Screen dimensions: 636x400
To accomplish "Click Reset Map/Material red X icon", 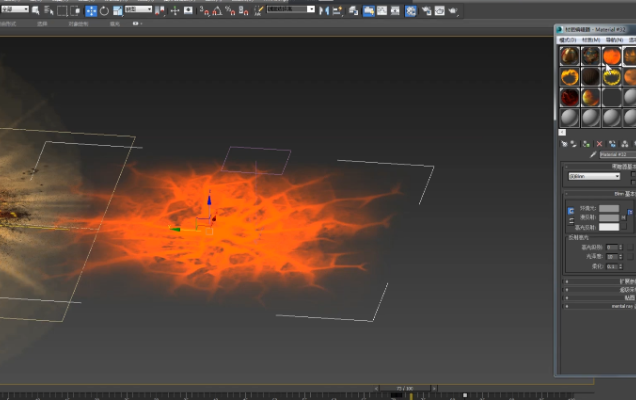I will tap(599, 144).
